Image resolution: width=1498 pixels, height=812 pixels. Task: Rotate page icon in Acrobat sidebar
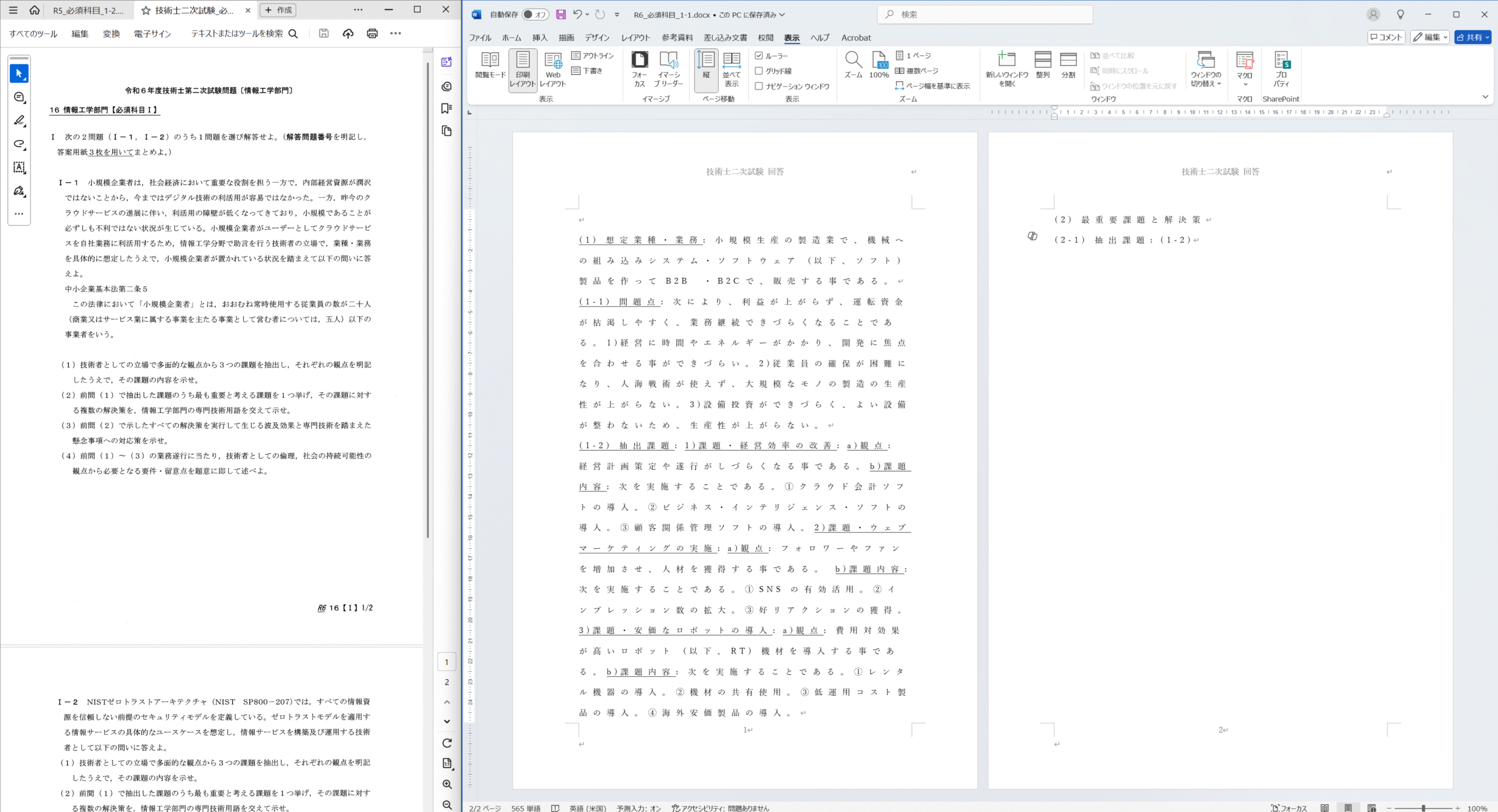pos(447,743)
